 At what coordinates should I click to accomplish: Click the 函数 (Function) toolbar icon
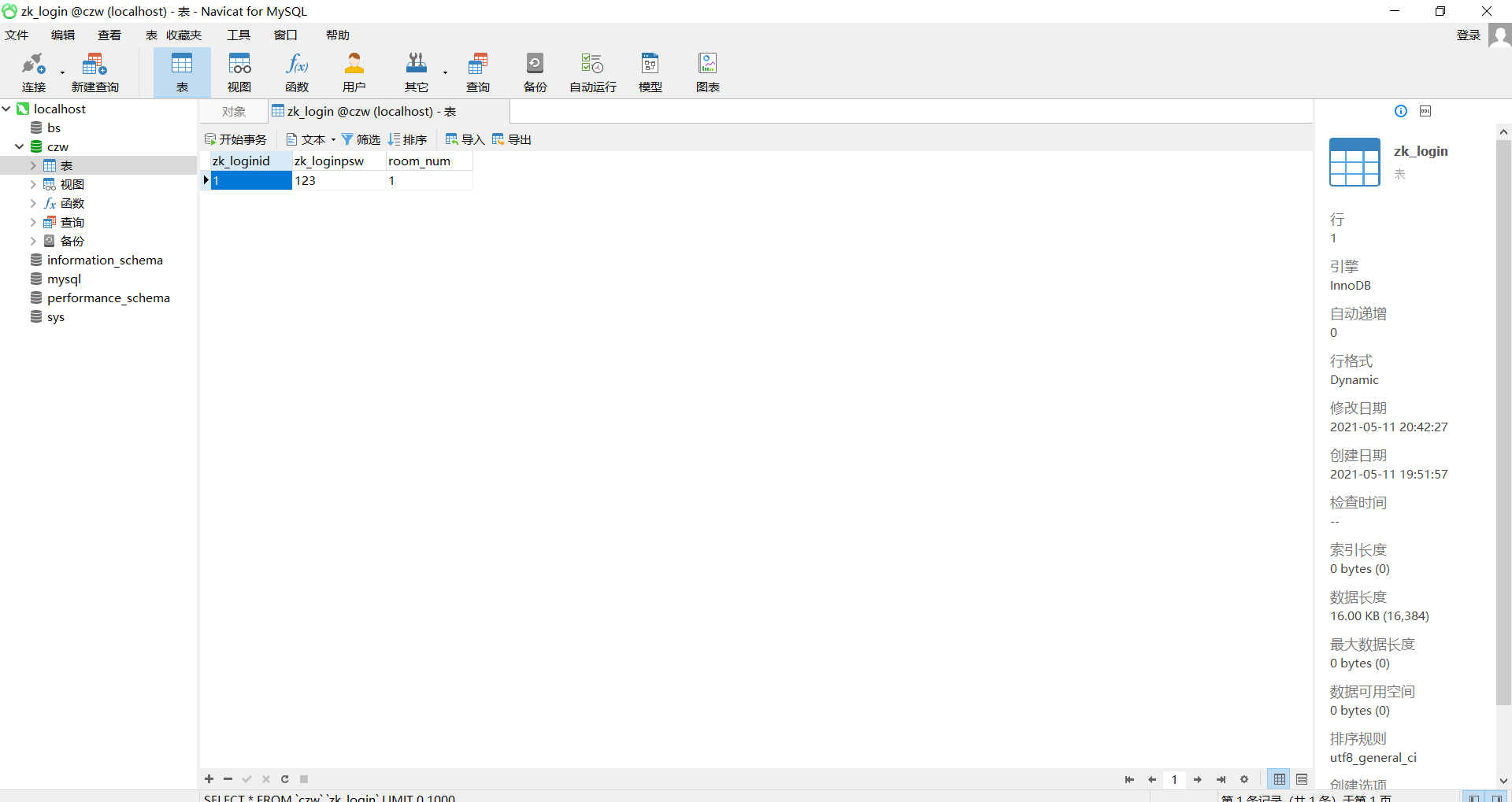pyautogui.click(x=297, y=72)
